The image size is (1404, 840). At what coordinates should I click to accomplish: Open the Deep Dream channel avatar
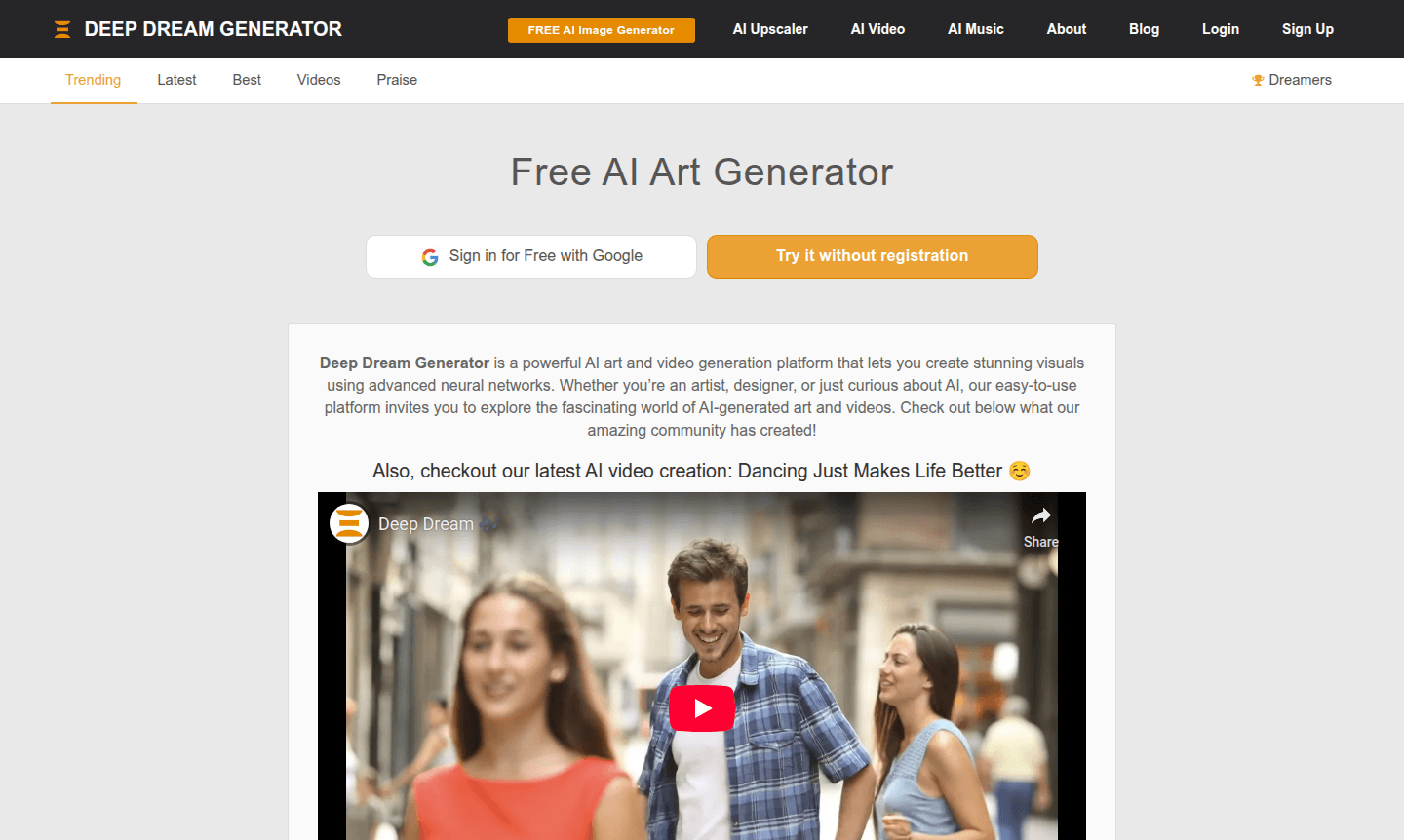click(349, 523)
